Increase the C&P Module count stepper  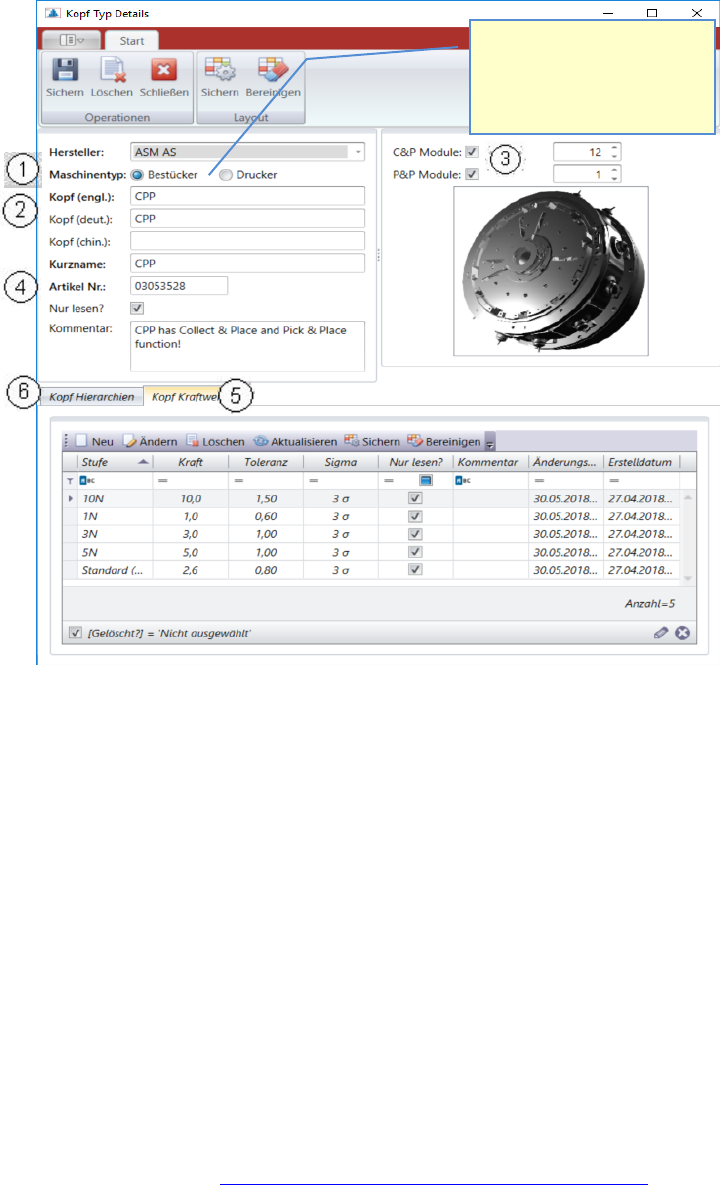pos(614,147)
